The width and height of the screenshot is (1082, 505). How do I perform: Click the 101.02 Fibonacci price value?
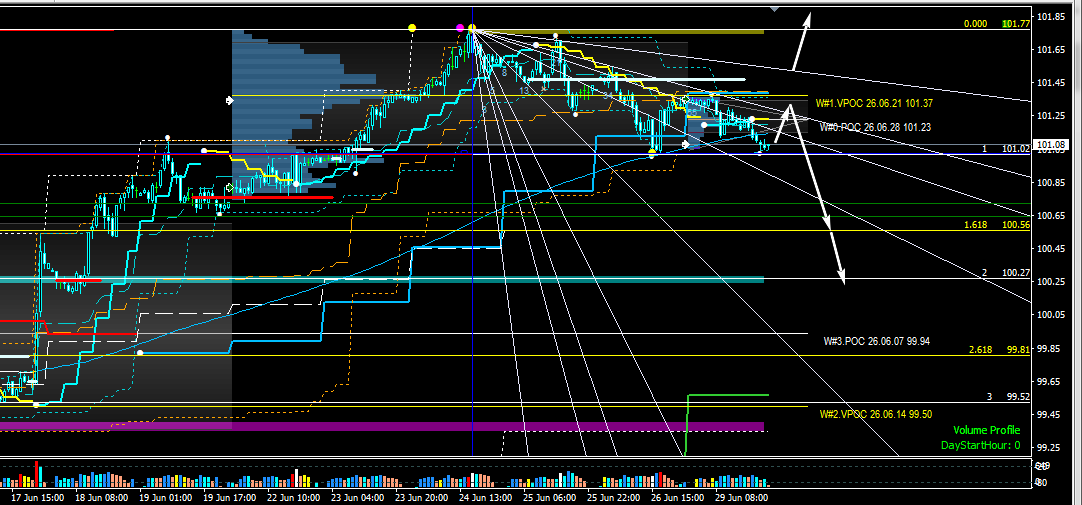pyautogui.click(x=1016, y=148)
